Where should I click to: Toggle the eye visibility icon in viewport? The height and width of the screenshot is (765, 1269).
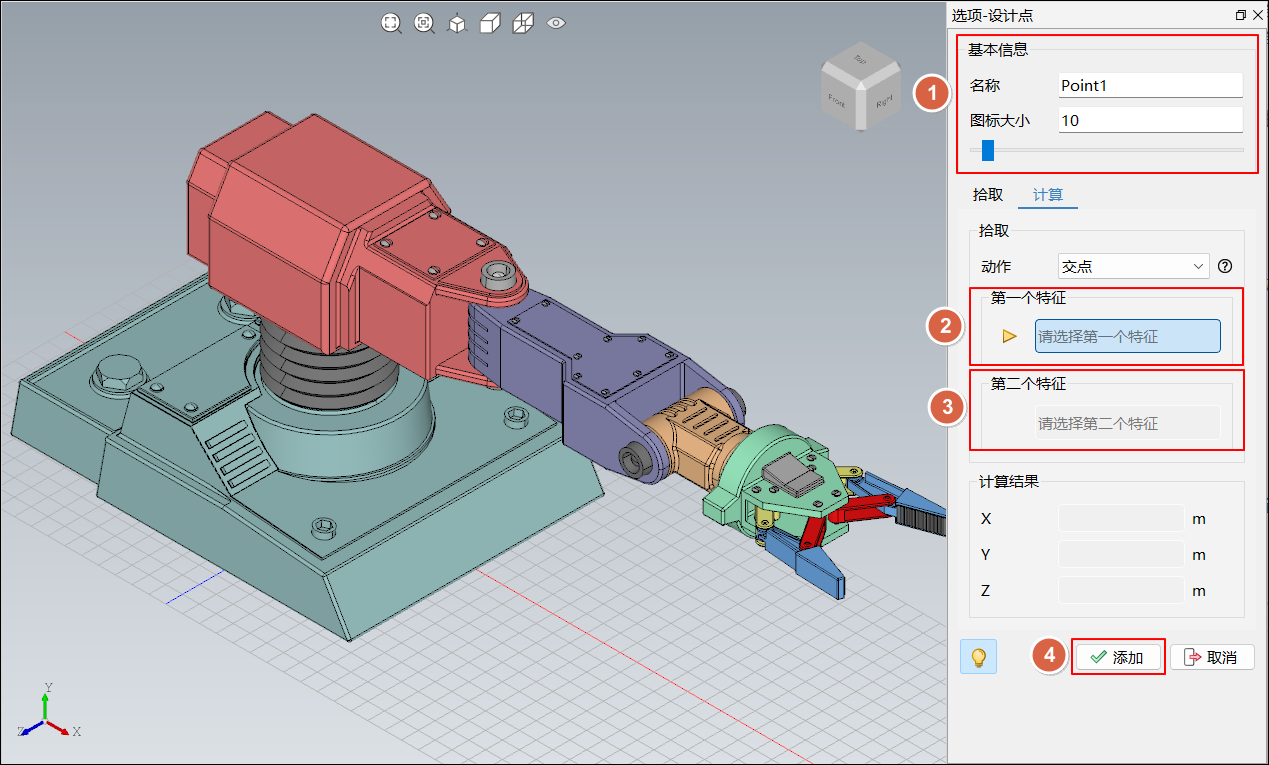pos(557,23)
